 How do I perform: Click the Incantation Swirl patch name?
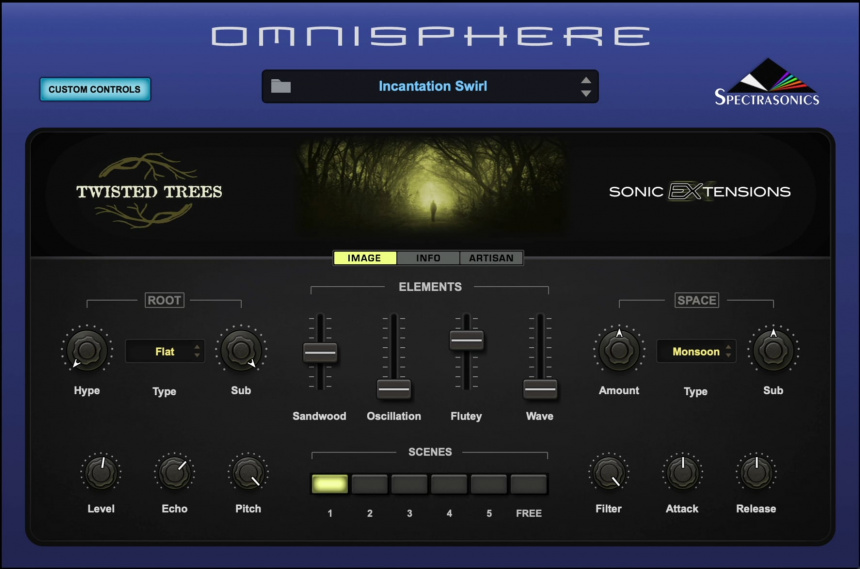click(x=433, y=86)
